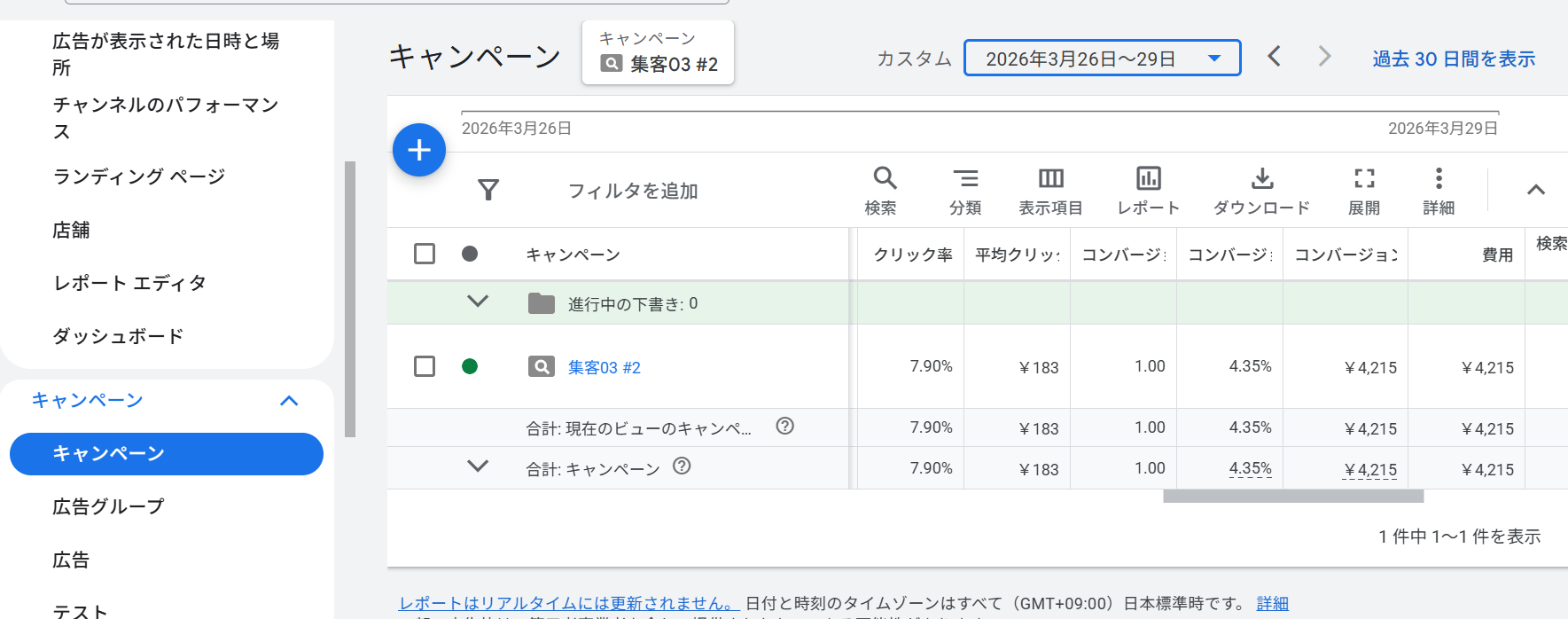Open ランディング ページ in sidebar
This screenshot has width=1568, height=619.
pos(139,176)
